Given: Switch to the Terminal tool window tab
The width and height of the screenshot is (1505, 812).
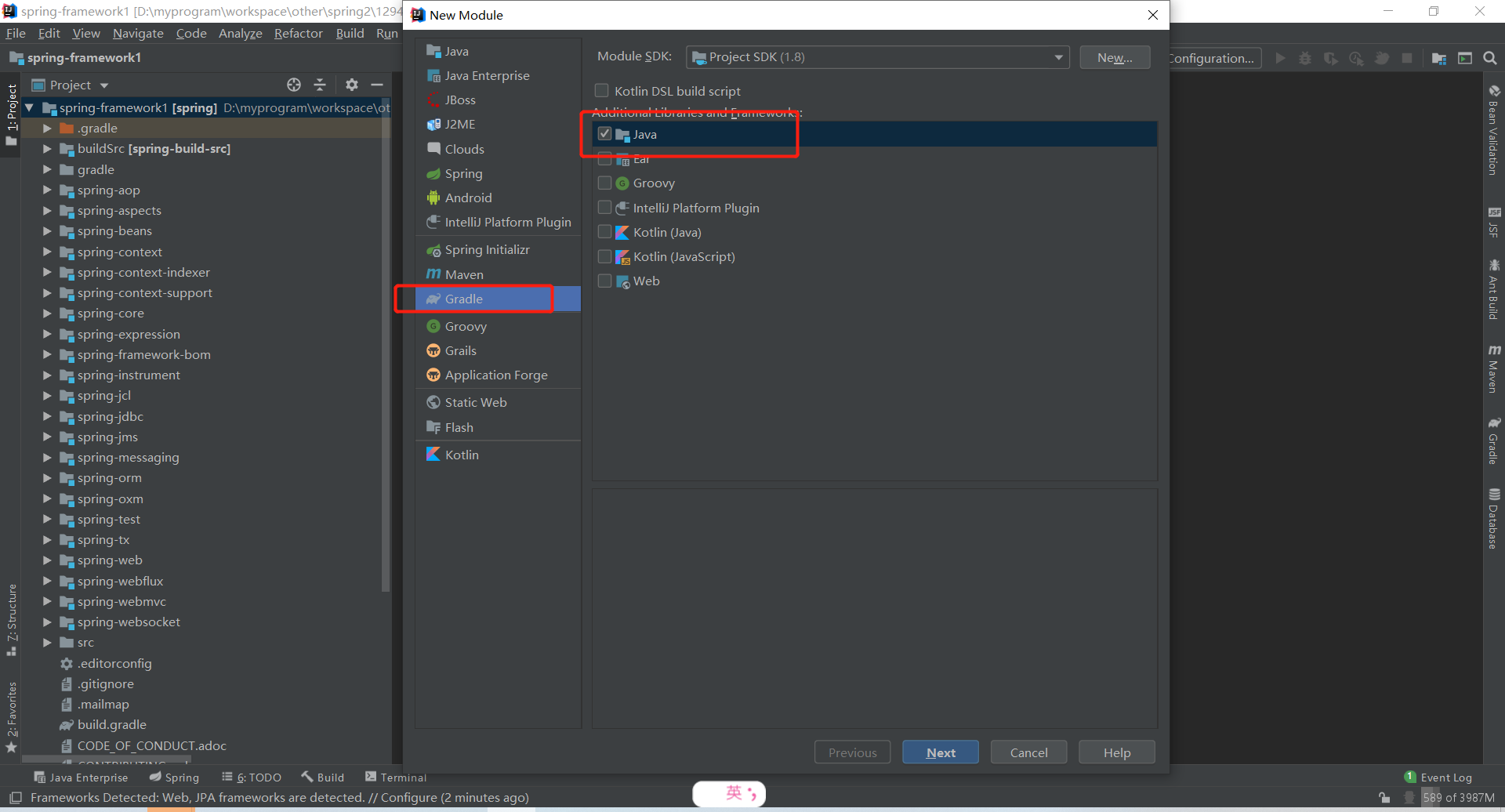Looking at the screenshot, I should click(x=396, y=778).
